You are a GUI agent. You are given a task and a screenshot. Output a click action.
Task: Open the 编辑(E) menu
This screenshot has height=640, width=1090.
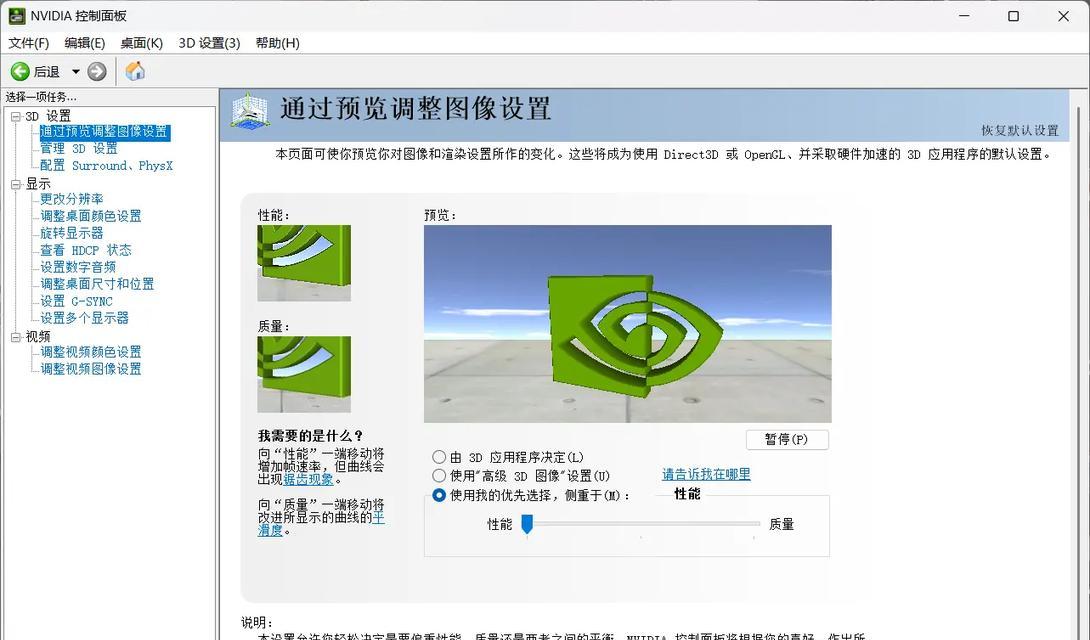tap(84, 43)
